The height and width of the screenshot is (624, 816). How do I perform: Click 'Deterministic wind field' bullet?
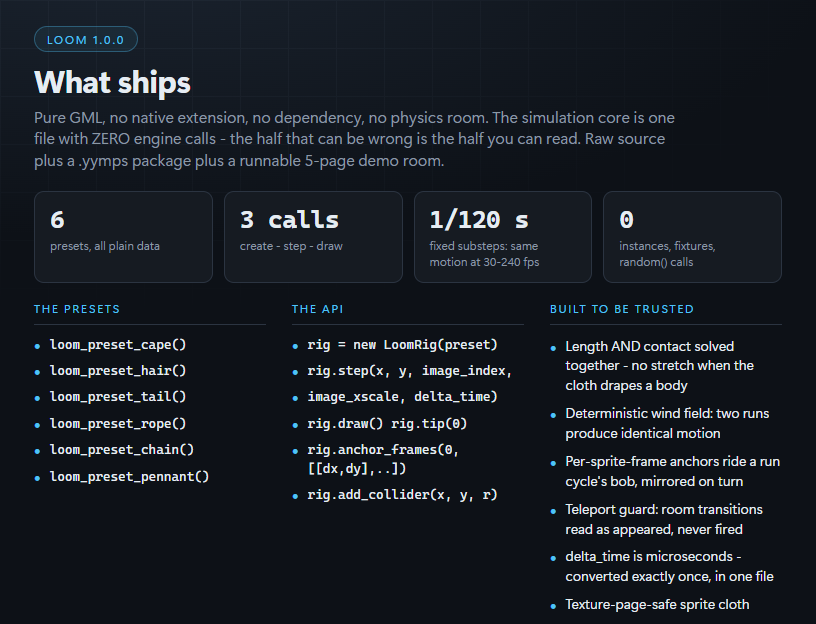[x=667, y=423]
